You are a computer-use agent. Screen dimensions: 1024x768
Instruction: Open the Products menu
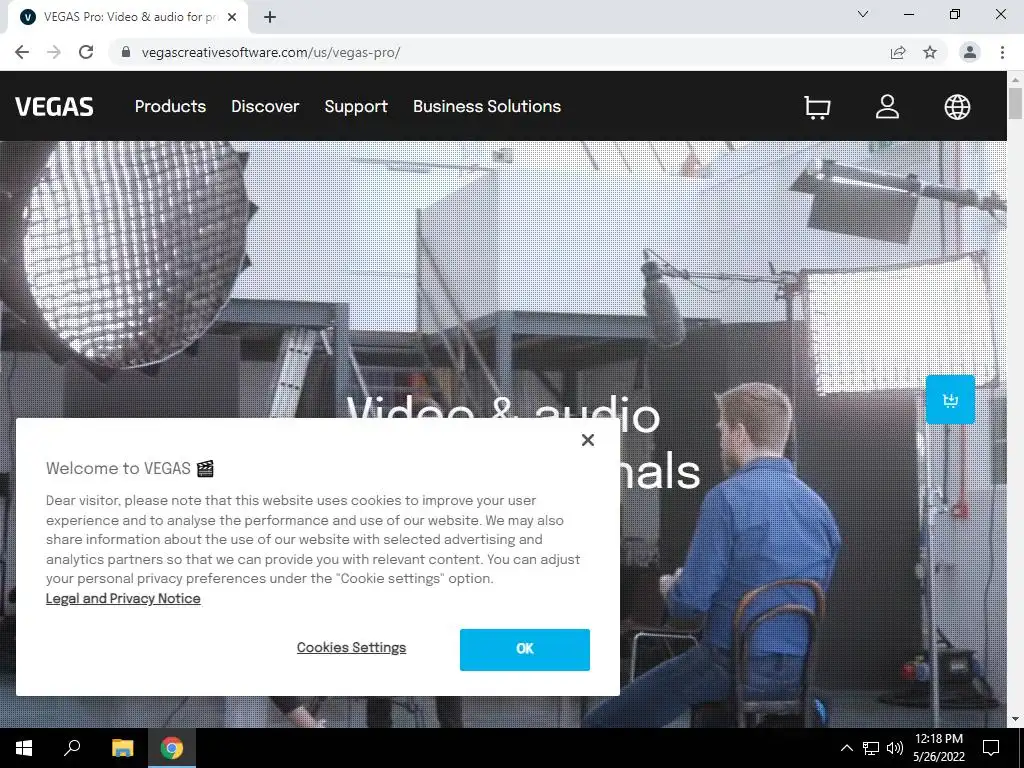[x=170, y=106]
